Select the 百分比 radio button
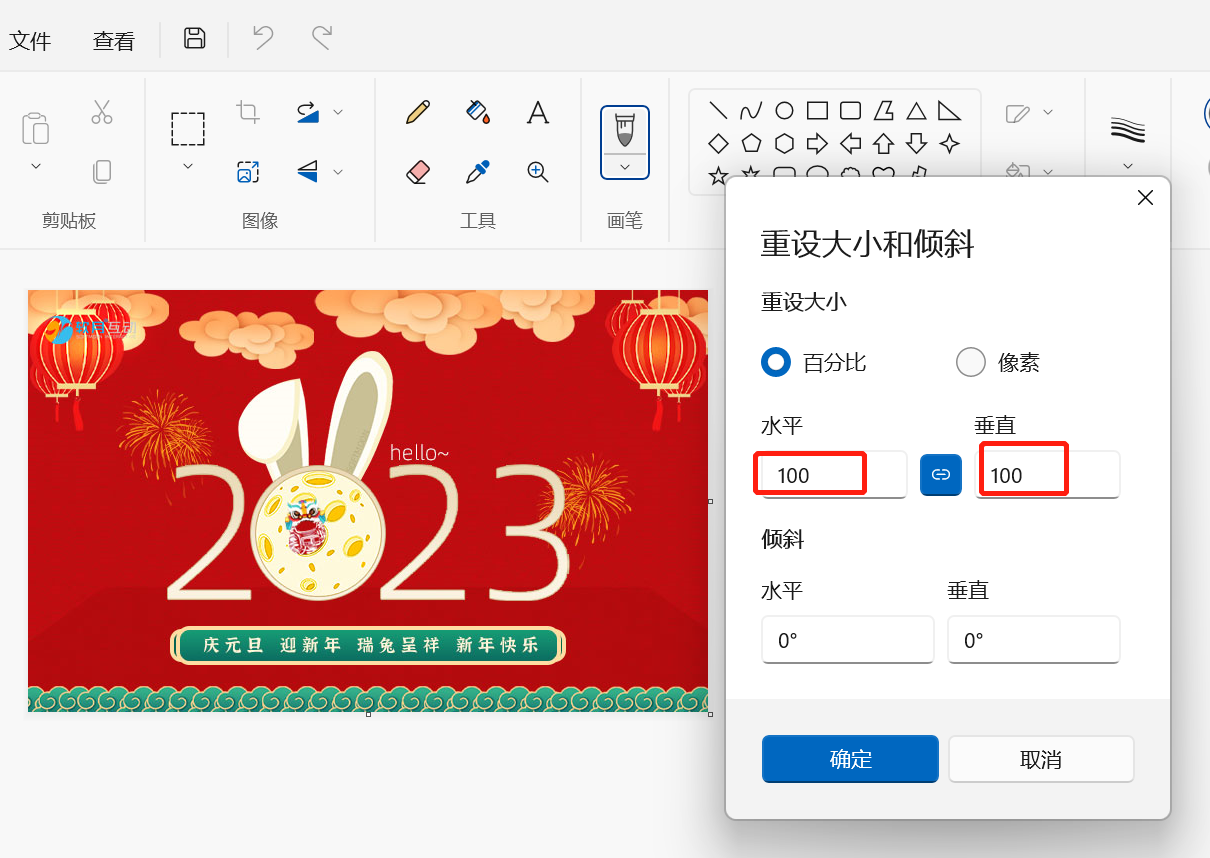 tap(776, 362)
